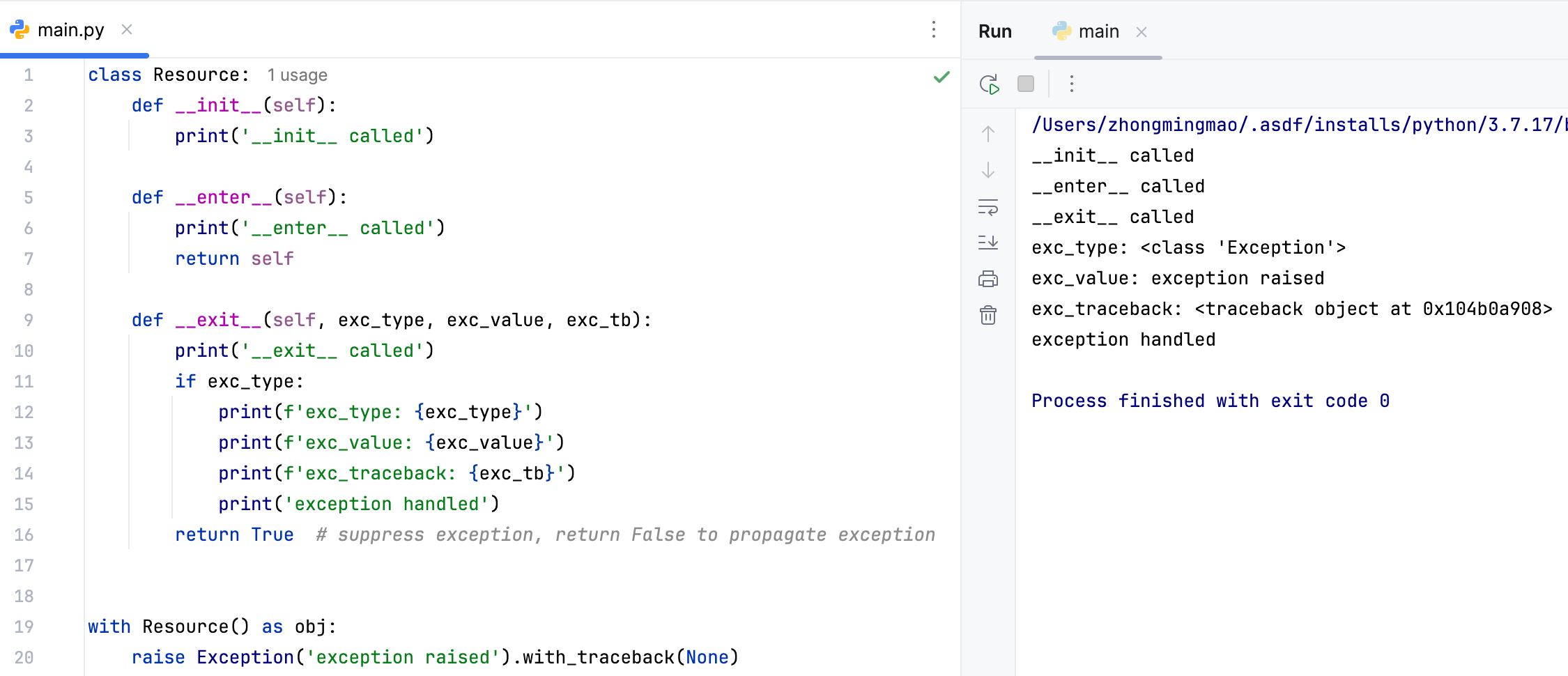The image size is (1568, 676).
Task: Click the Up the stack trace arrow
Action: tap(987, 134)
